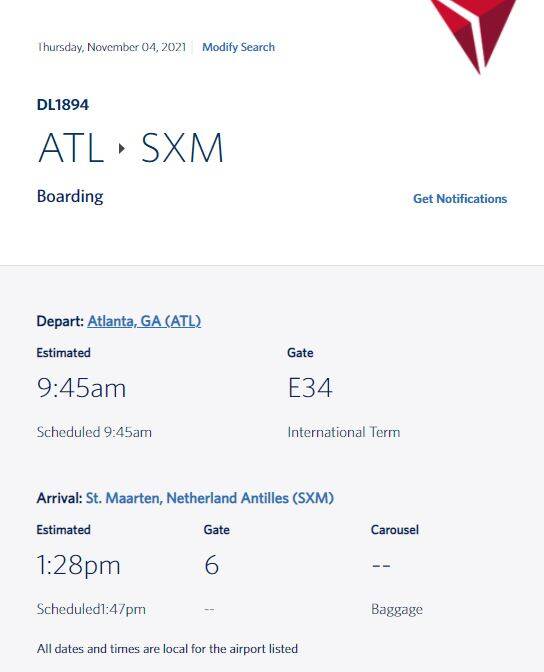Screen dimensions: 544x672
Task: Select the flight number DL1894
Action: point(63,105)
